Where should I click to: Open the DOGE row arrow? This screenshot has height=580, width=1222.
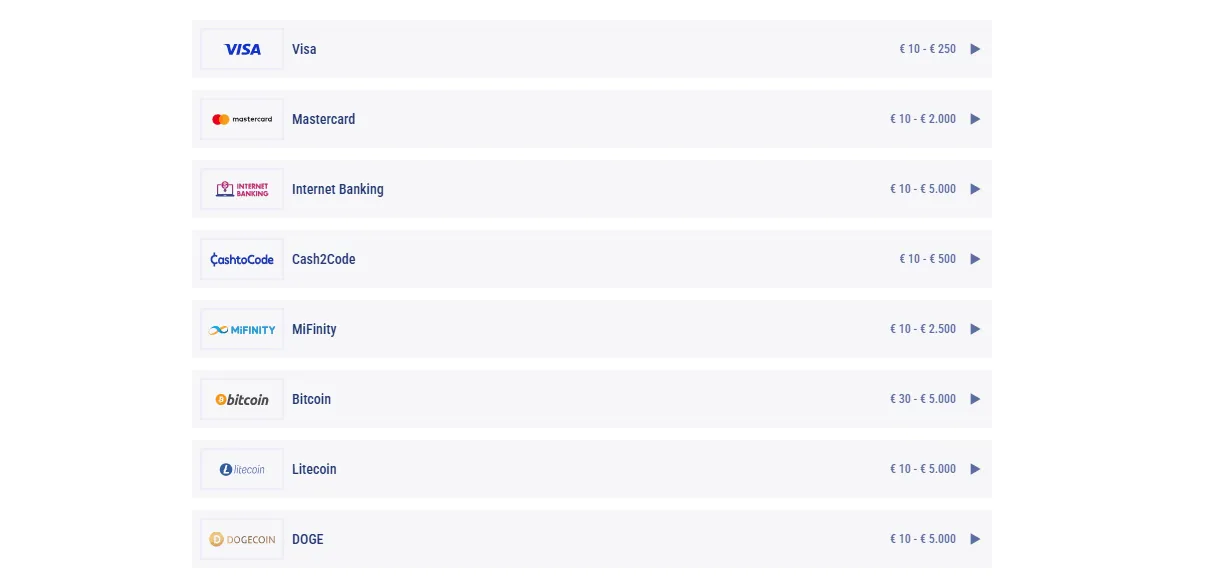975,539
